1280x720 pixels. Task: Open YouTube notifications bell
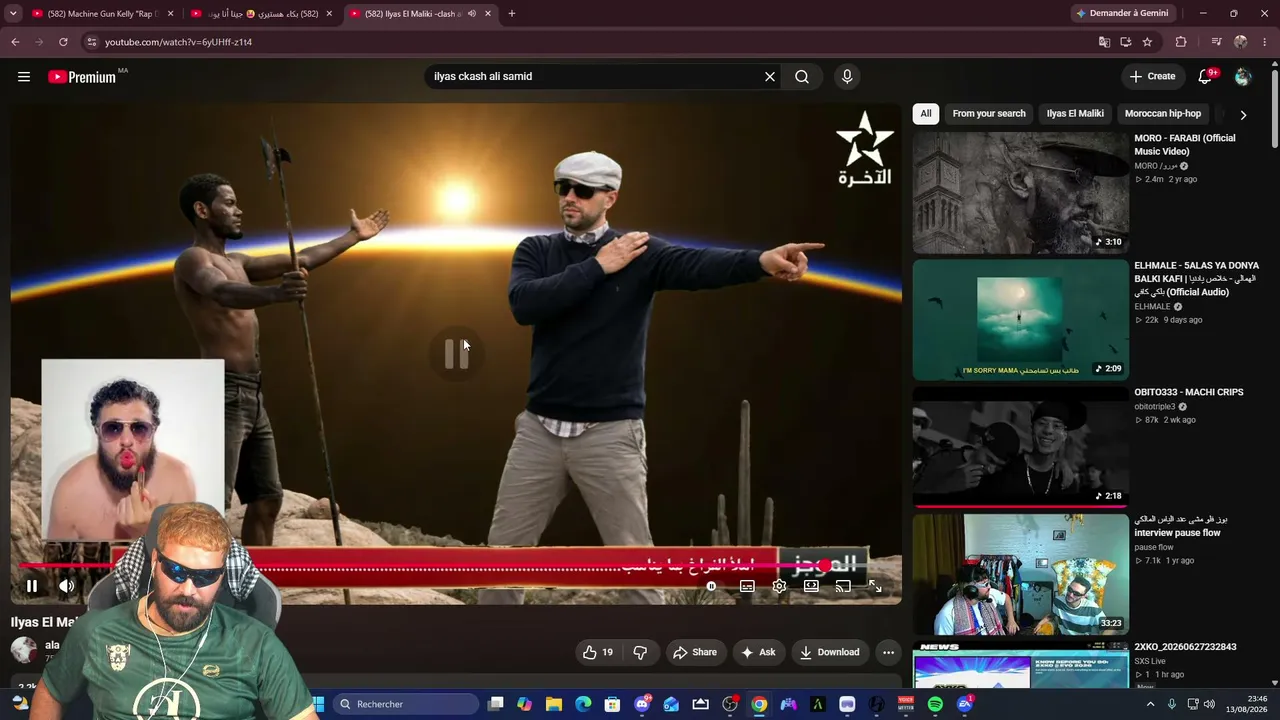1205,77
